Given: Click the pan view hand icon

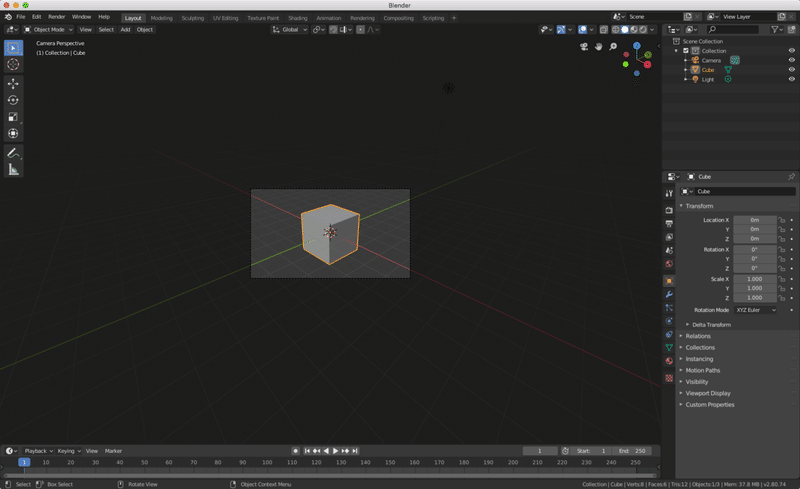Looking at the screenshot, I should 599,47.
